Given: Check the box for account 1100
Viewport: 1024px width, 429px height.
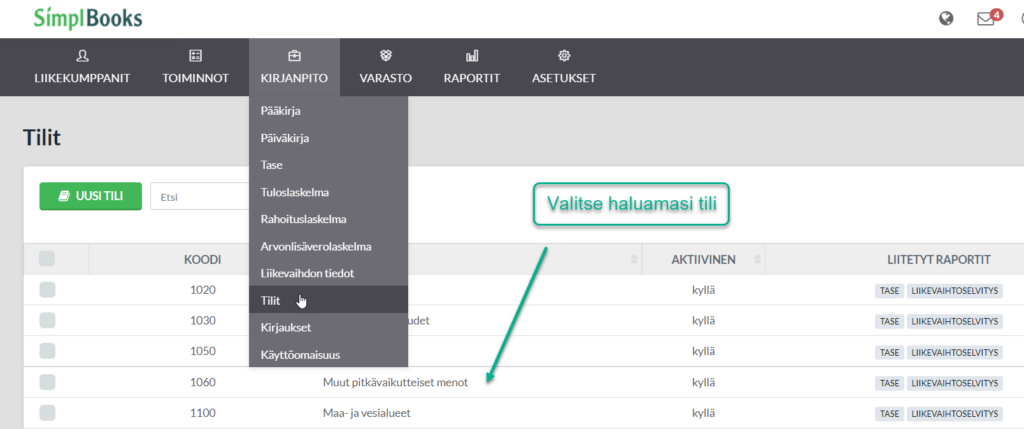Looking at the screenshot, I should coord(47,413).
